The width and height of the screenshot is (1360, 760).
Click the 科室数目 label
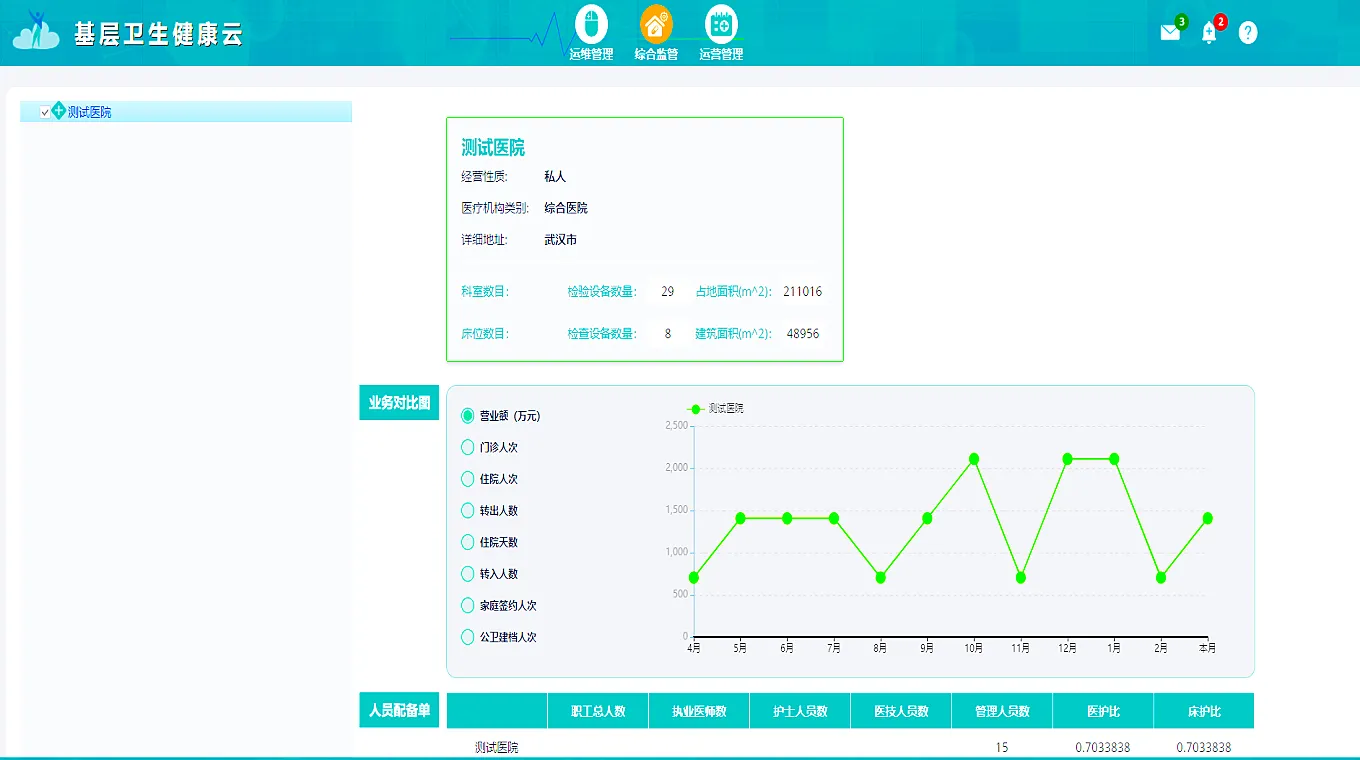point(485,292)
